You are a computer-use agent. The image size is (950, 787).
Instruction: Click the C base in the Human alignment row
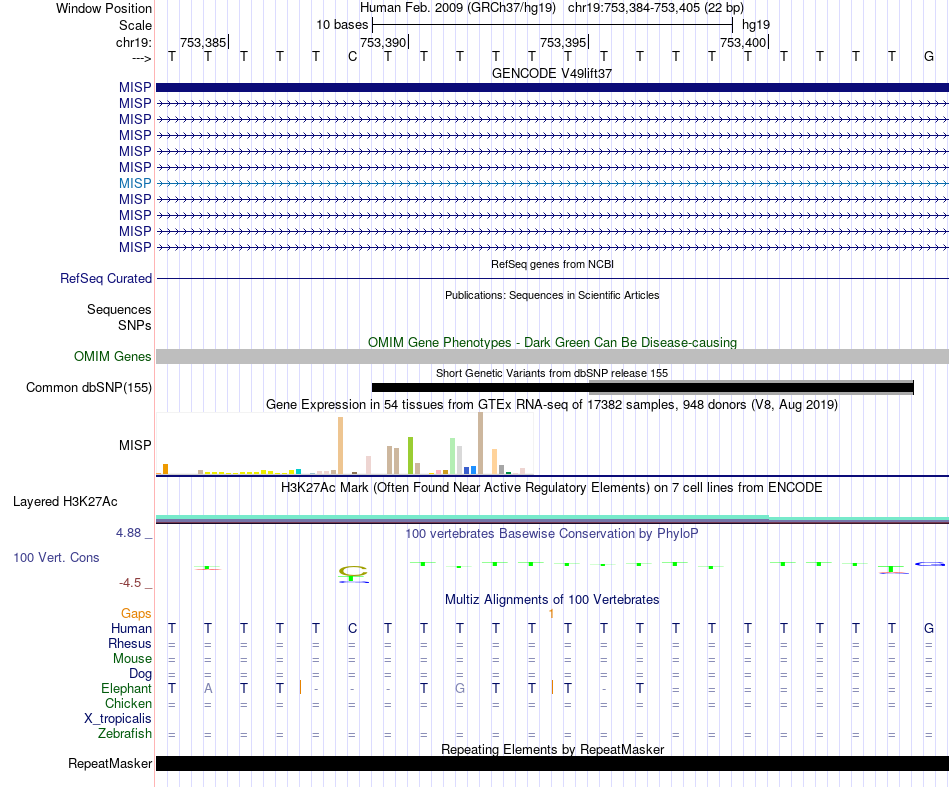353,629
